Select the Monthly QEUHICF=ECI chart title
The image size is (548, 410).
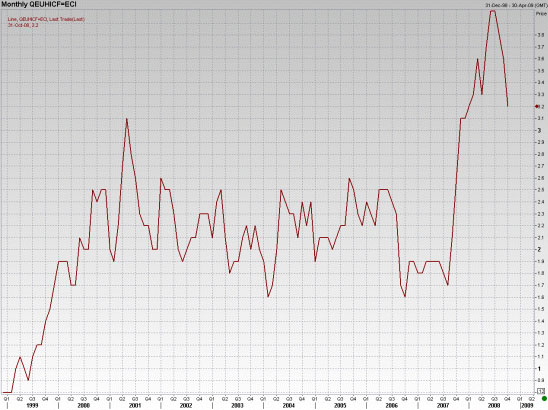[39, 4]
